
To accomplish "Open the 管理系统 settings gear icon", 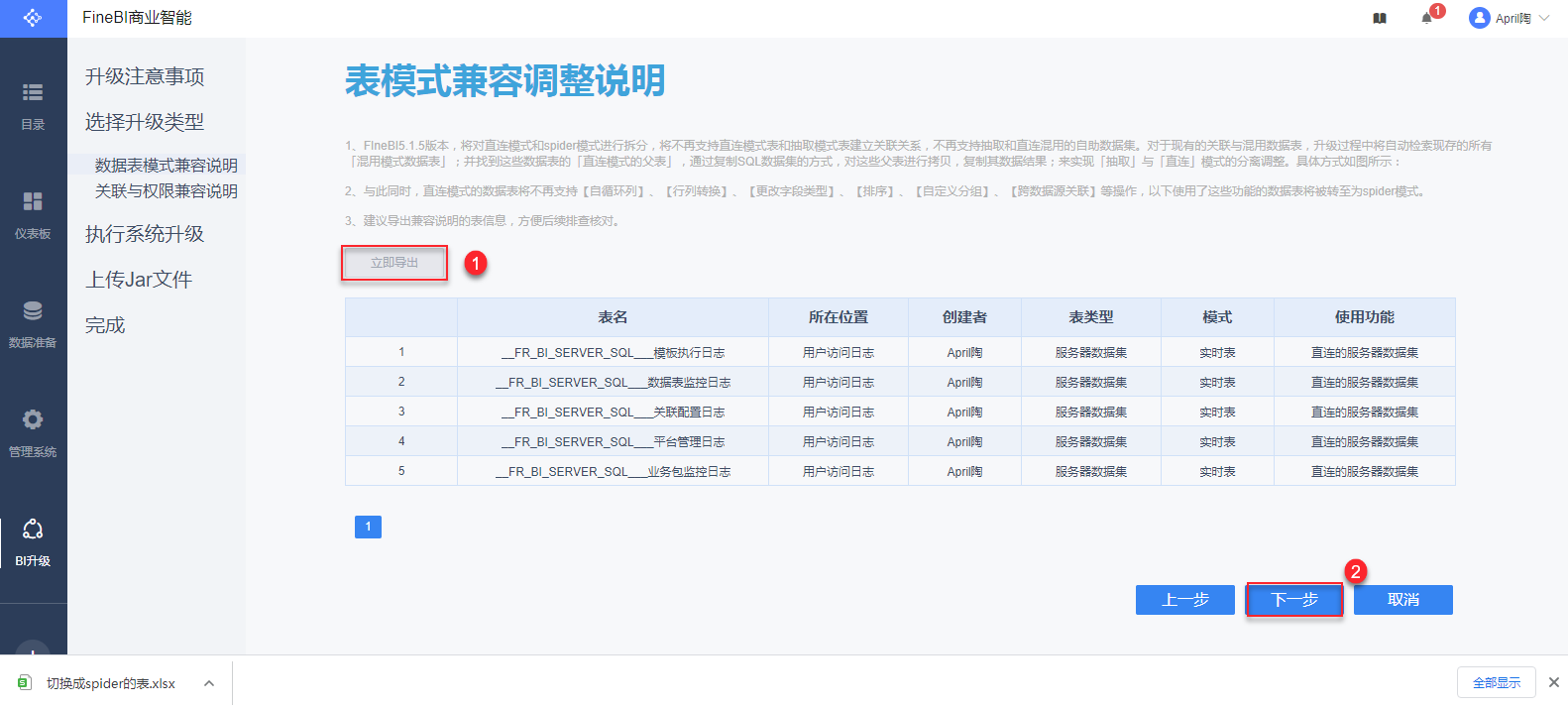I will [x=33, y=419].
